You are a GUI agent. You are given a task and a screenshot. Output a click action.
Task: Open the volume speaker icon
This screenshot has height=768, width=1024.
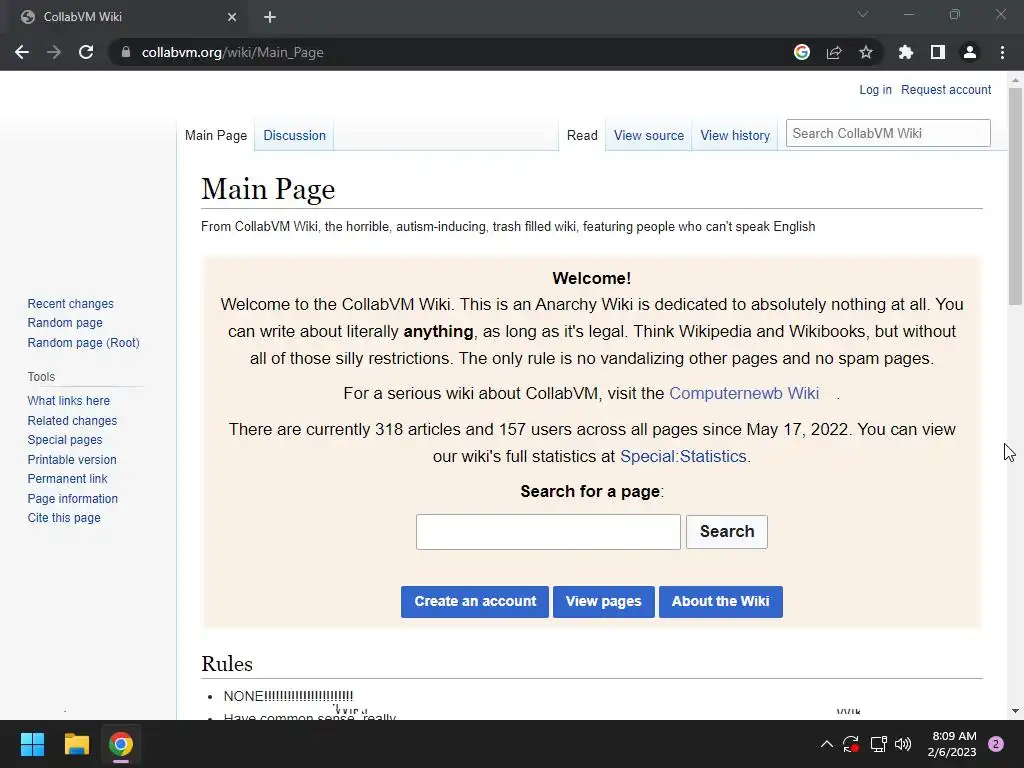pyautogui.click(x=903, y=744)
